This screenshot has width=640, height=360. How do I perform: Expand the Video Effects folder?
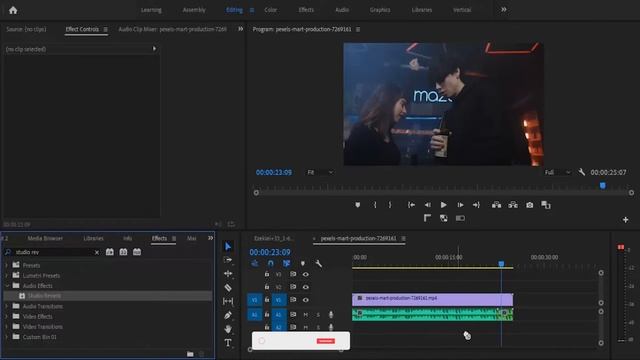[7, 316]
